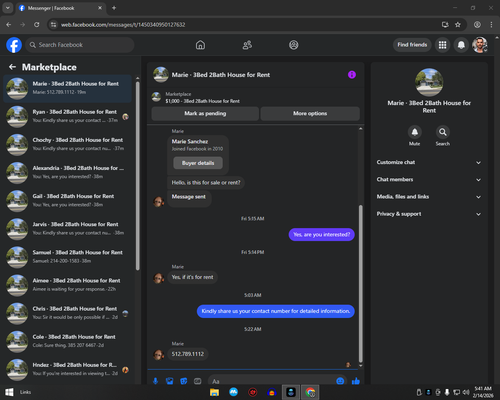Open Jarvis's 3Bed 2Bath House conversation
Viewport: 500px width, 400px height.
click(x=68, y=229)
